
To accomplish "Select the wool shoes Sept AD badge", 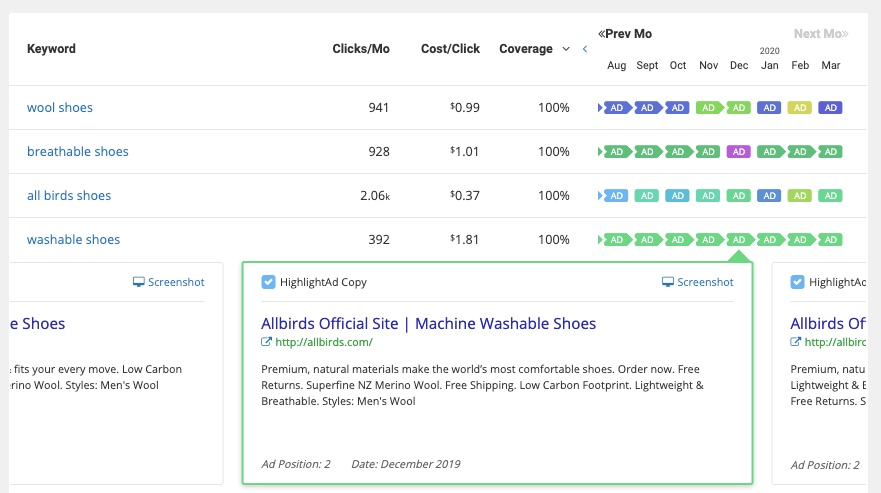I will pos(647,107).
